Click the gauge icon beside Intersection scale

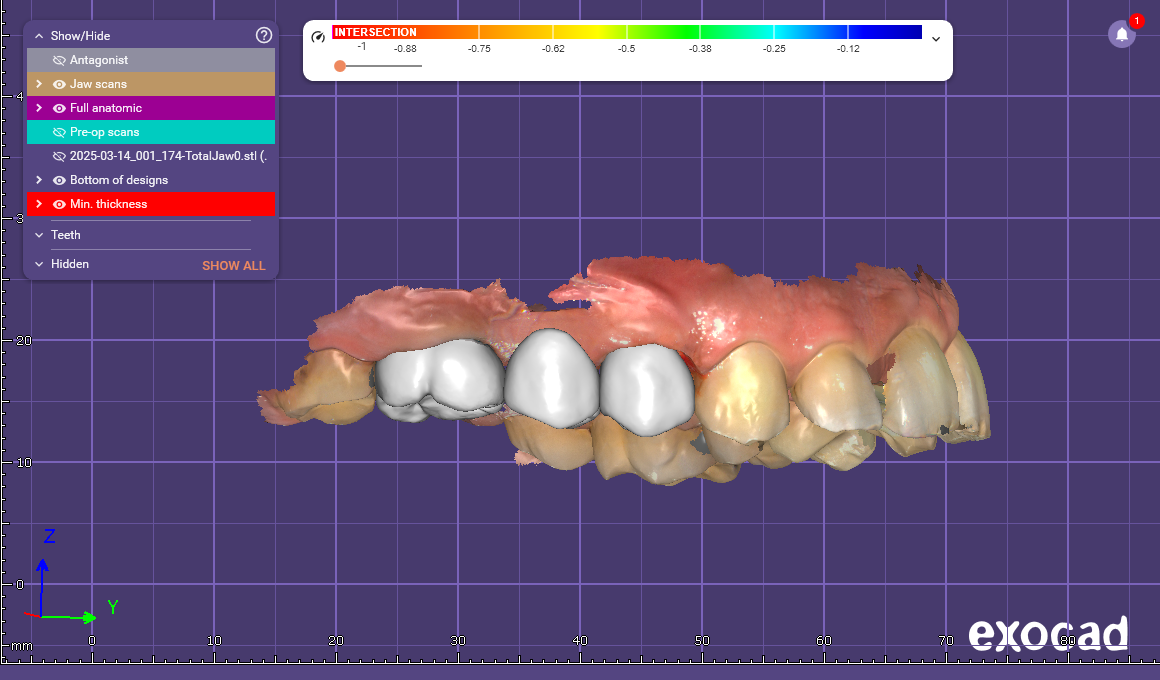pyautogui.click(x=318, y=37)
